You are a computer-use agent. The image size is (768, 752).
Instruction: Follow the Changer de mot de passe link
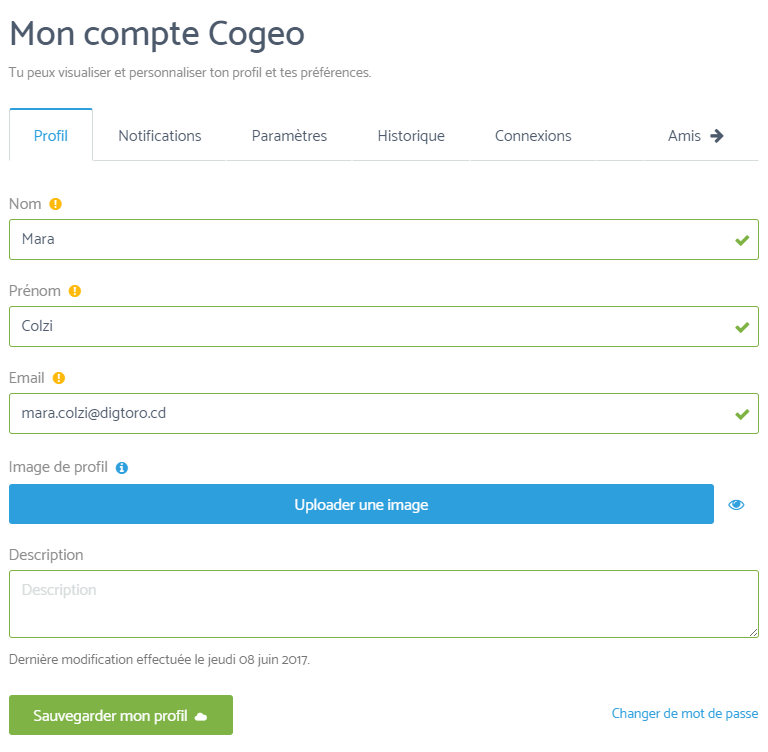click(x=685, y=713)
